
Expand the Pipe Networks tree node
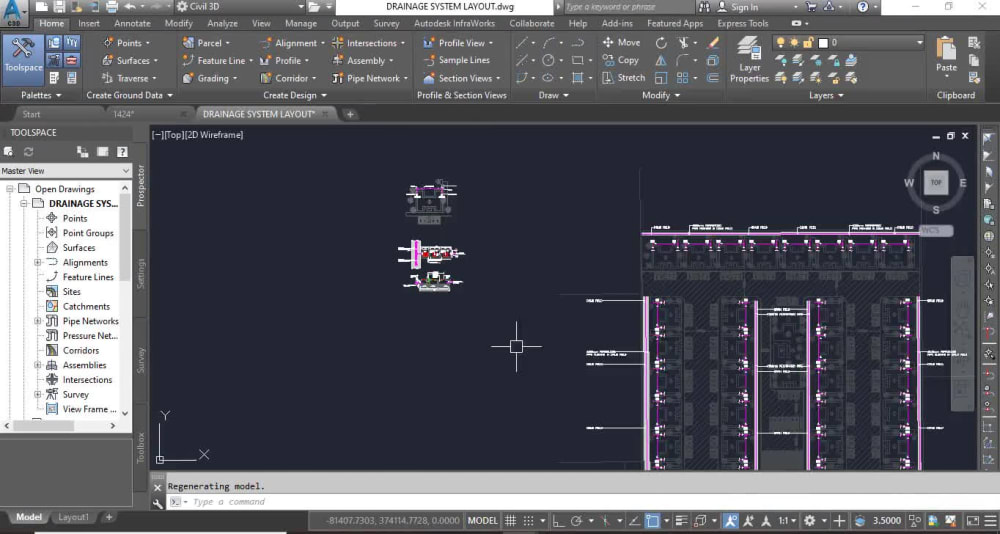coord(38,321)
